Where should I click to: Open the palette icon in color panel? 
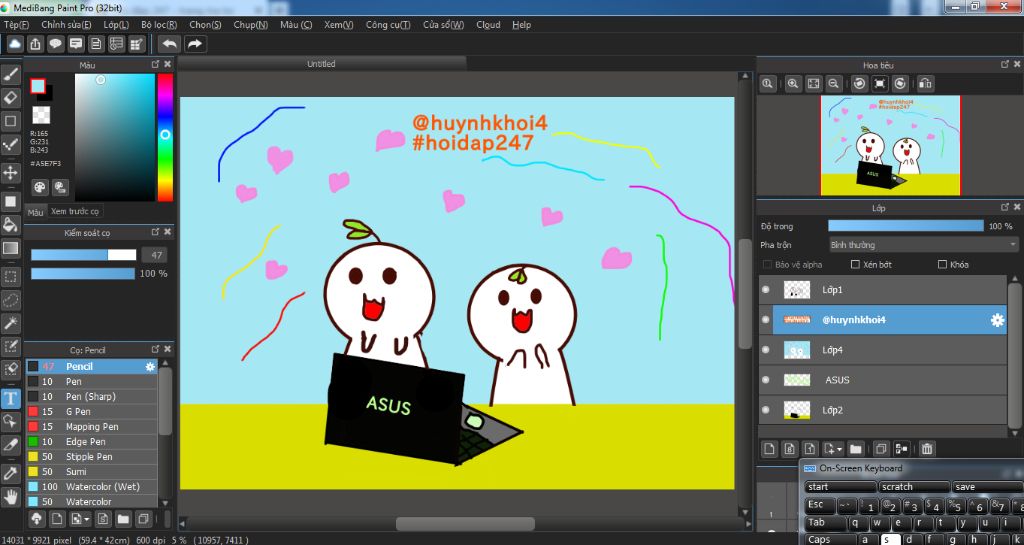coord(40,187)
